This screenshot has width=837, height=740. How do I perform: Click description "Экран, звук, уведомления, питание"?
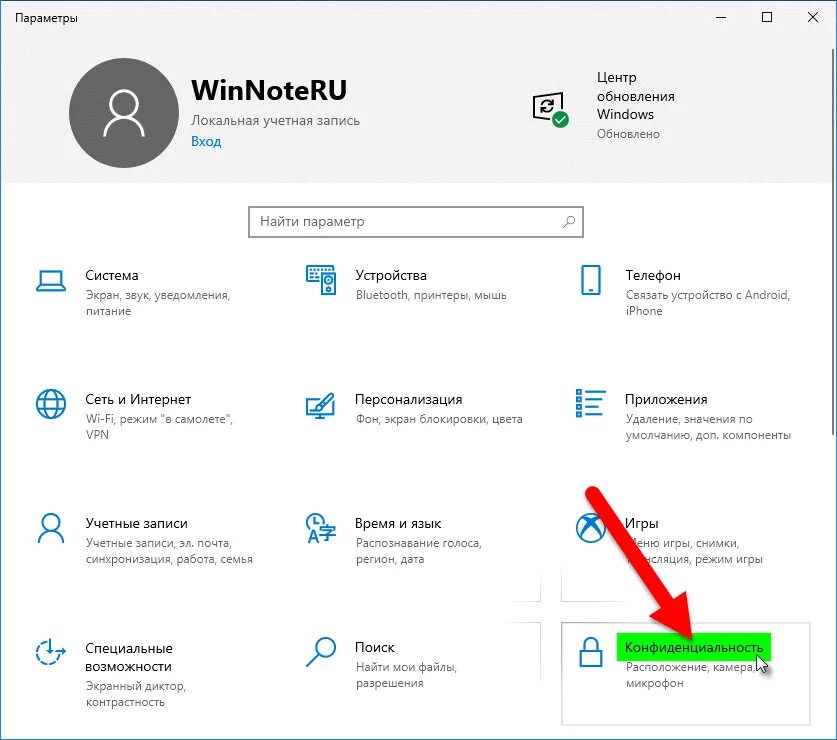158,303
